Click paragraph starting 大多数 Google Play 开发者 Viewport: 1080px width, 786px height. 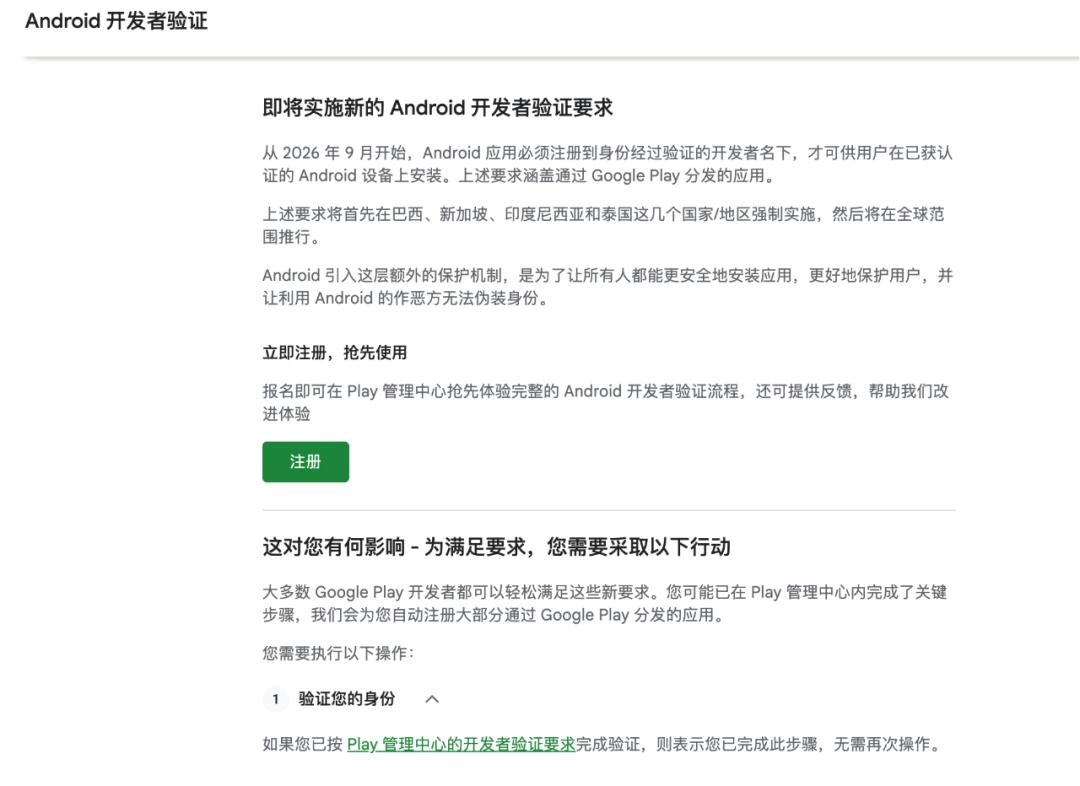click(605, 603)
